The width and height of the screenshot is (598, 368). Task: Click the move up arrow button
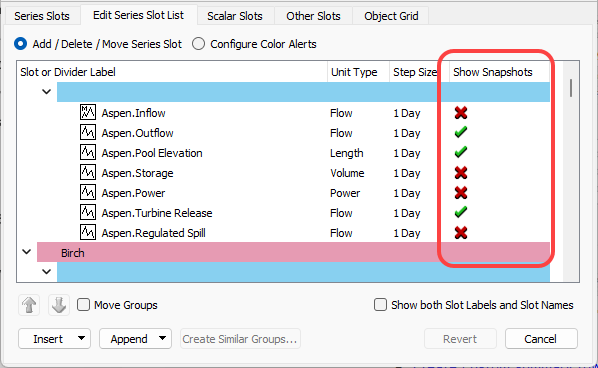(x=29, y=305)
